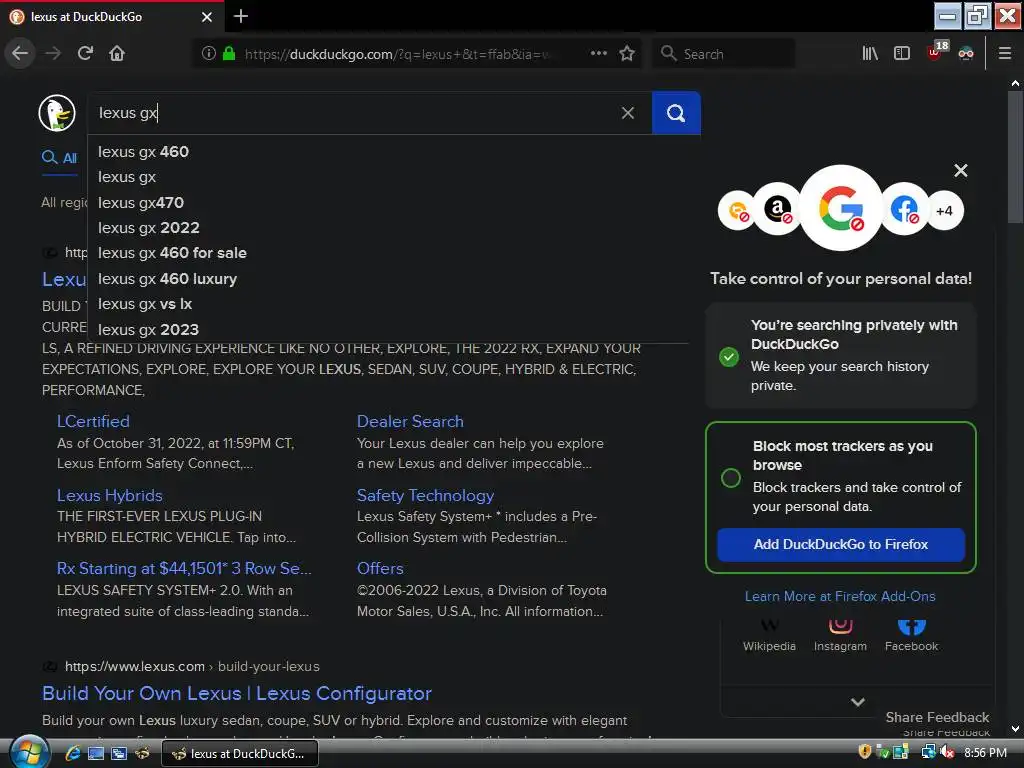This screenshot has height=768, width=1024.
Task: Click in the DuckDuckGo search input field
Action: (x=353, y=113)
